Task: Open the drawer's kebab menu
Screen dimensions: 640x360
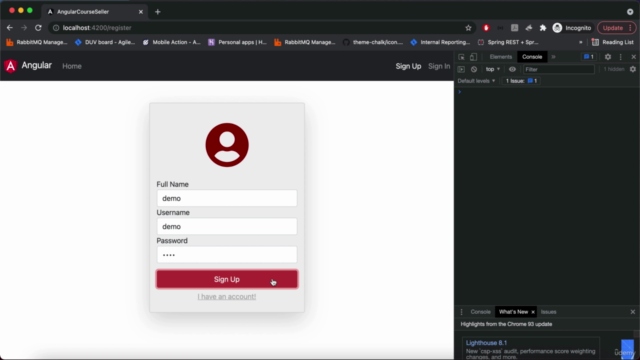Action: (x=462, y=312)
